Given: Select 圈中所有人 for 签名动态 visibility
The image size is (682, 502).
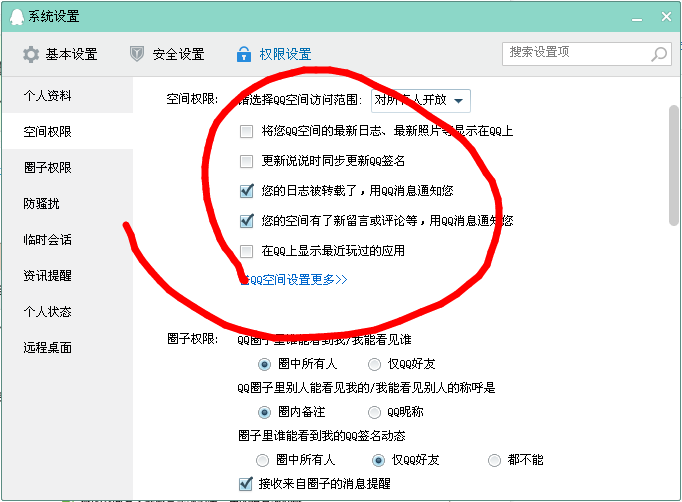Looking at the screenshot, I should (262, 460).
